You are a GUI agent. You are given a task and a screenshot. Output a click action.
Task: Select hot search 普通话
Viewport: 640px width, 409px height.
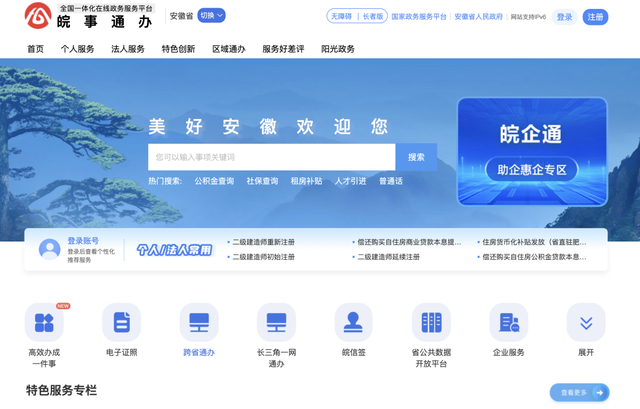391,181
